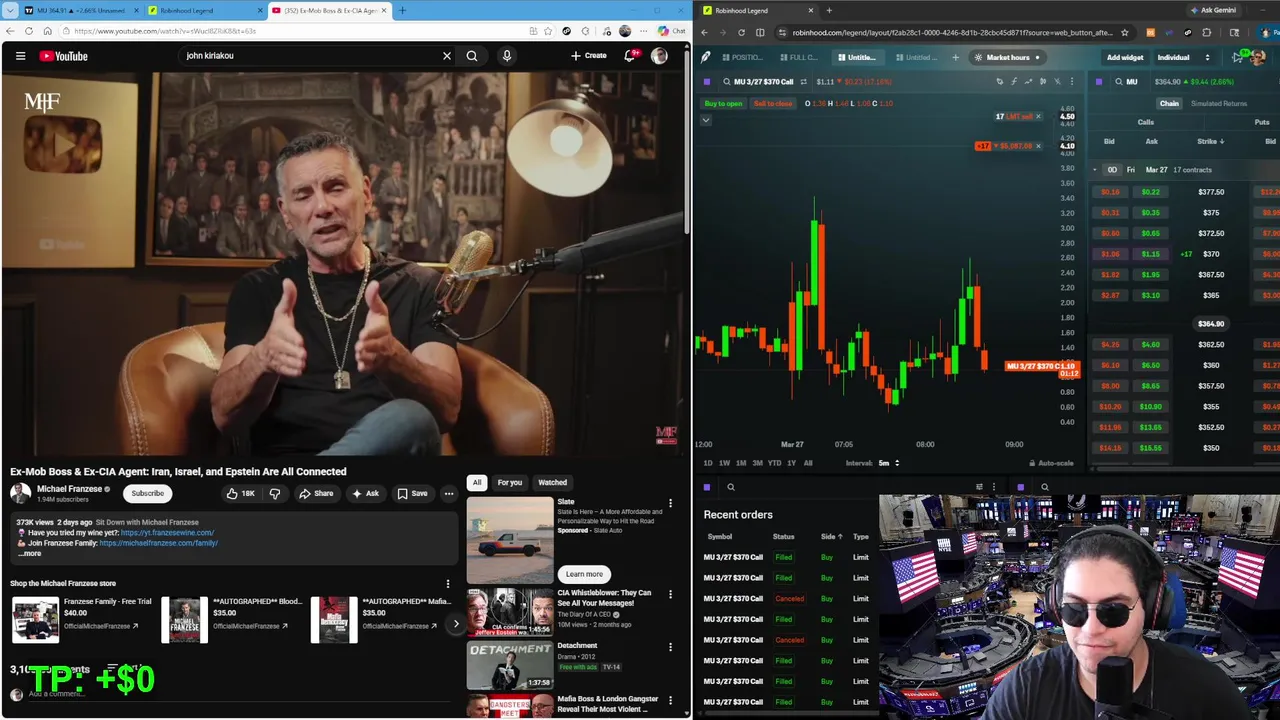The width and height of the screenshot is (1280, 720).
Task: Open the browser home page button
Action: (x=47, y=31)
